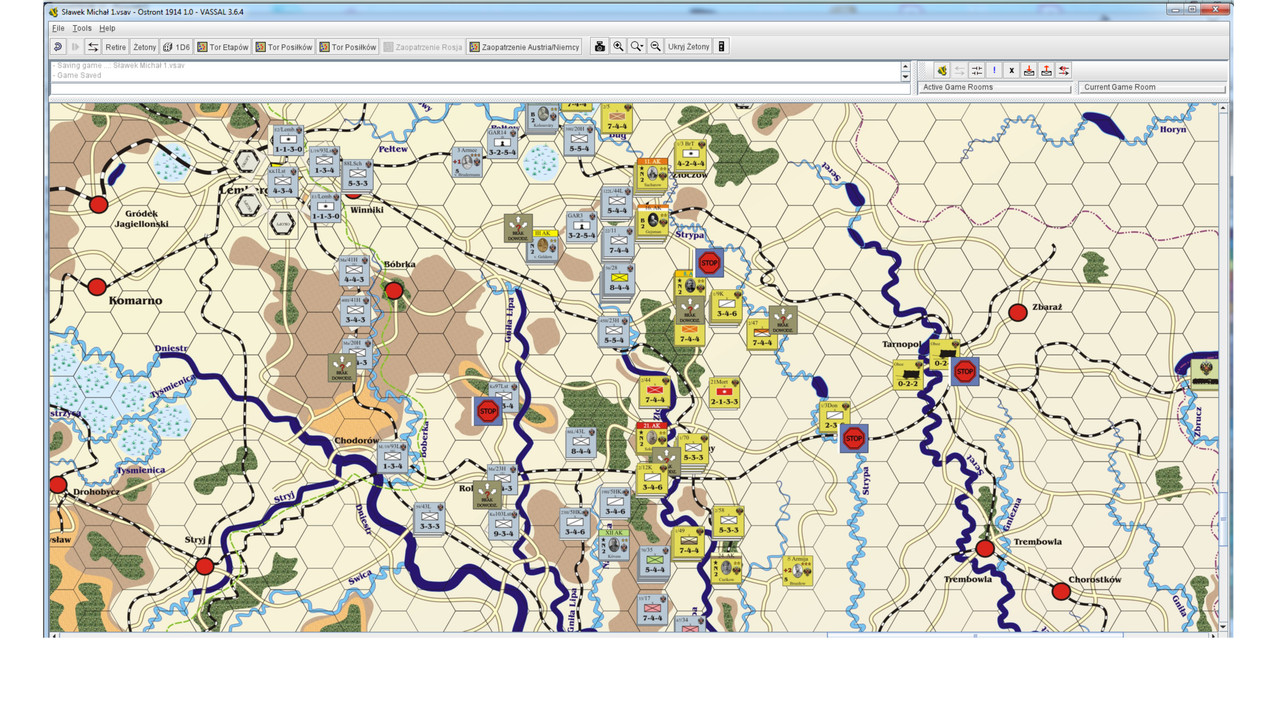
Task: Click the red down-arrow inbox icon
Action: pos(1029,71)
